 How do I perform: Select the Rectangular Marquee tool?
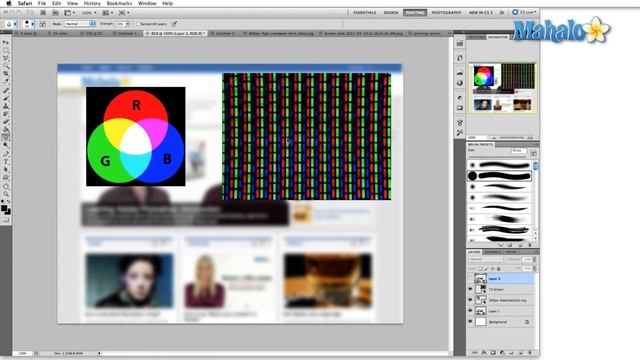pyautogui.click(x=6, y=50)
